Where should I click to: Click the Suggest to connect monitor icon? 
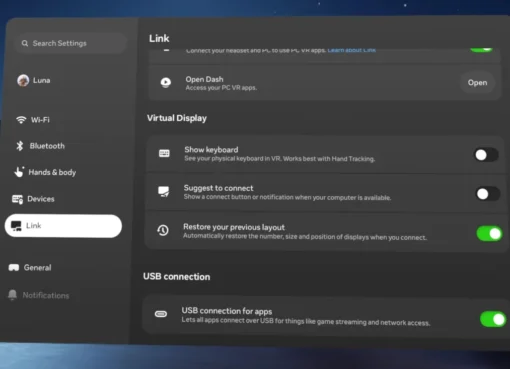[x=164, y=192]
